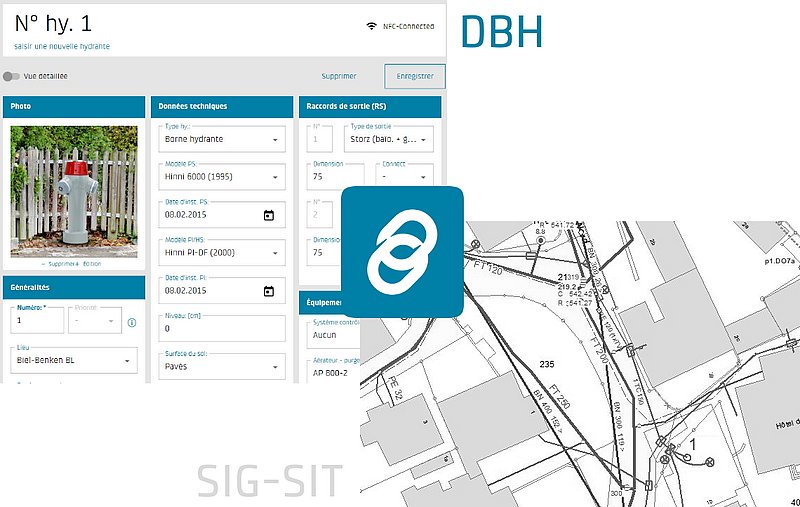Open the Modèle PS Hinni 6000 dropdown
800x507 pixels.
pos(222,177)
